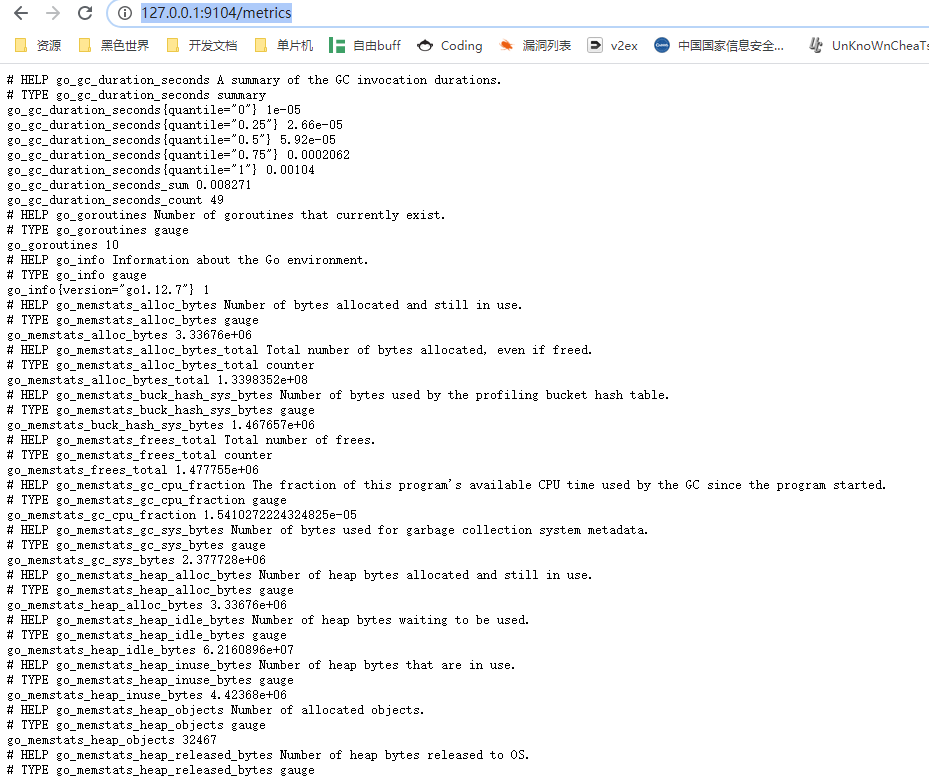This screenshot has height=779, width=929.
Task: Open the v2ex bookmark
Action: 612,45
